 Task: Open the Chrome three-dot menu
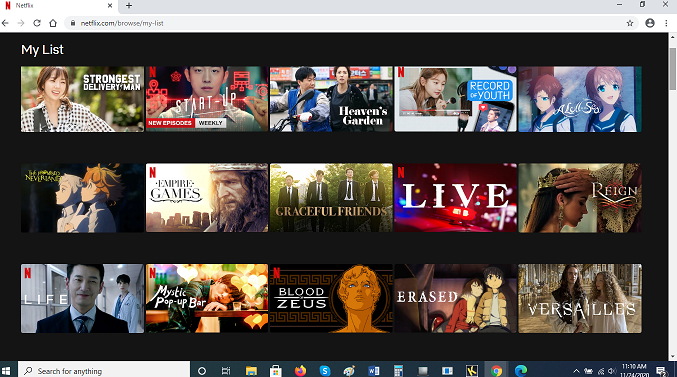click(x=666, y=23)
